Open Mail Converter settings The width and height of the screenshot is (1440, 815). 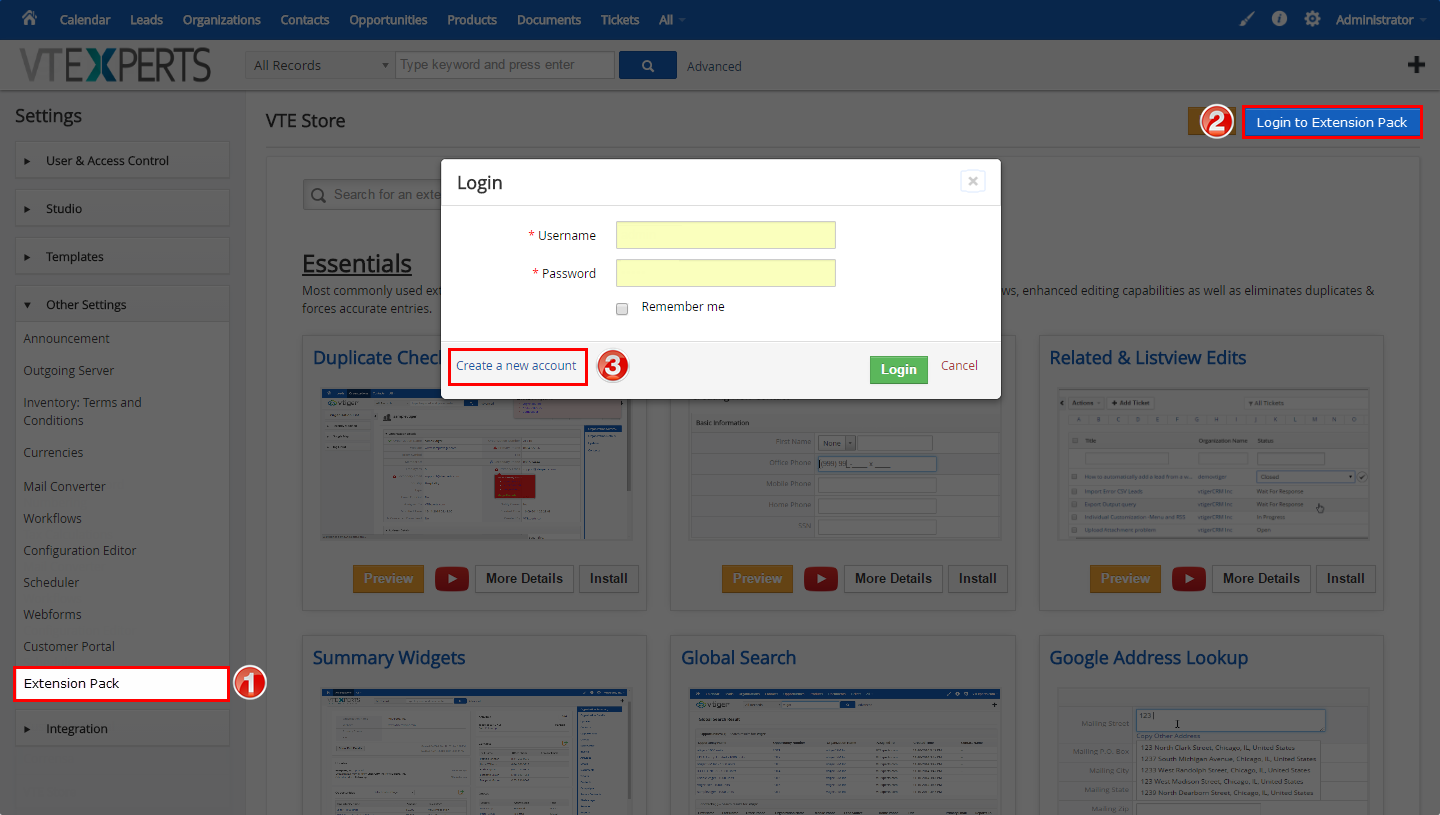point(65,486)
